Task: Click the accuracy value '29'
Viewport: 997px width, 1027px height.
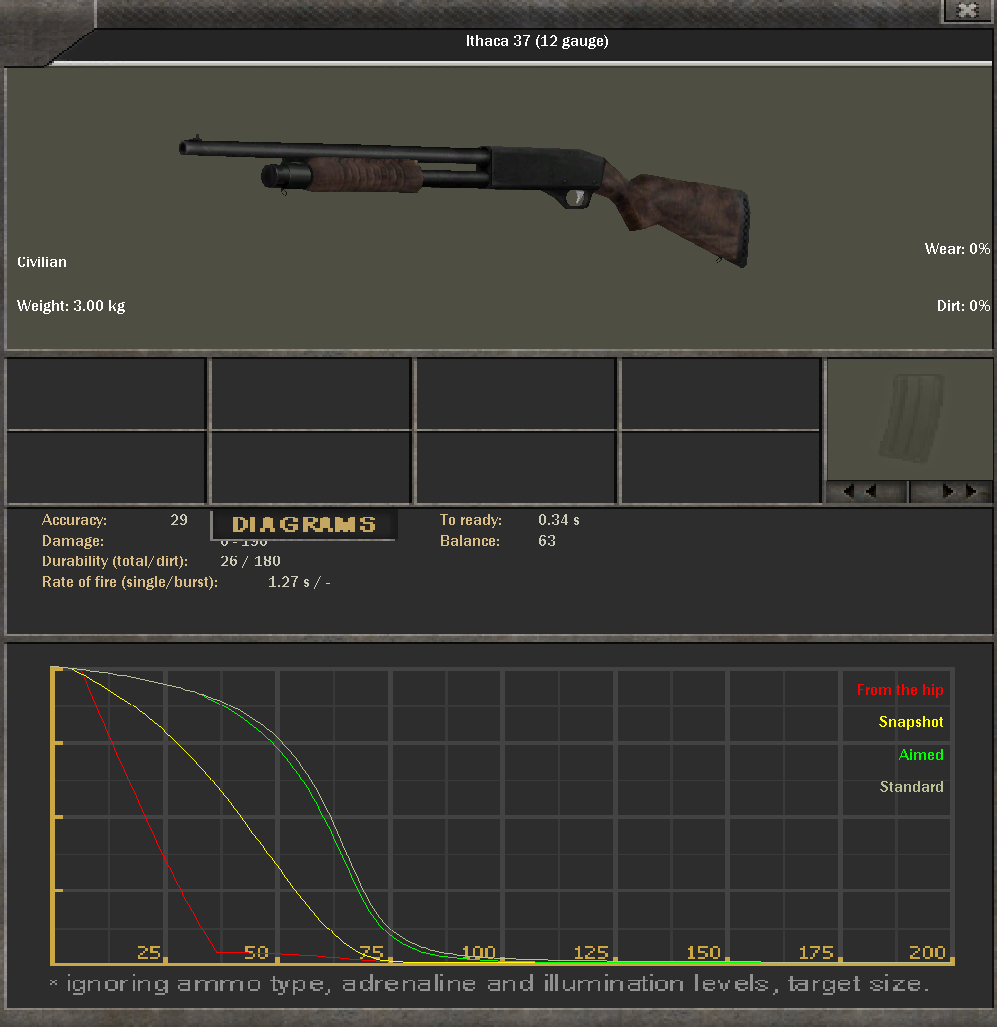Action: click(179, 520)
